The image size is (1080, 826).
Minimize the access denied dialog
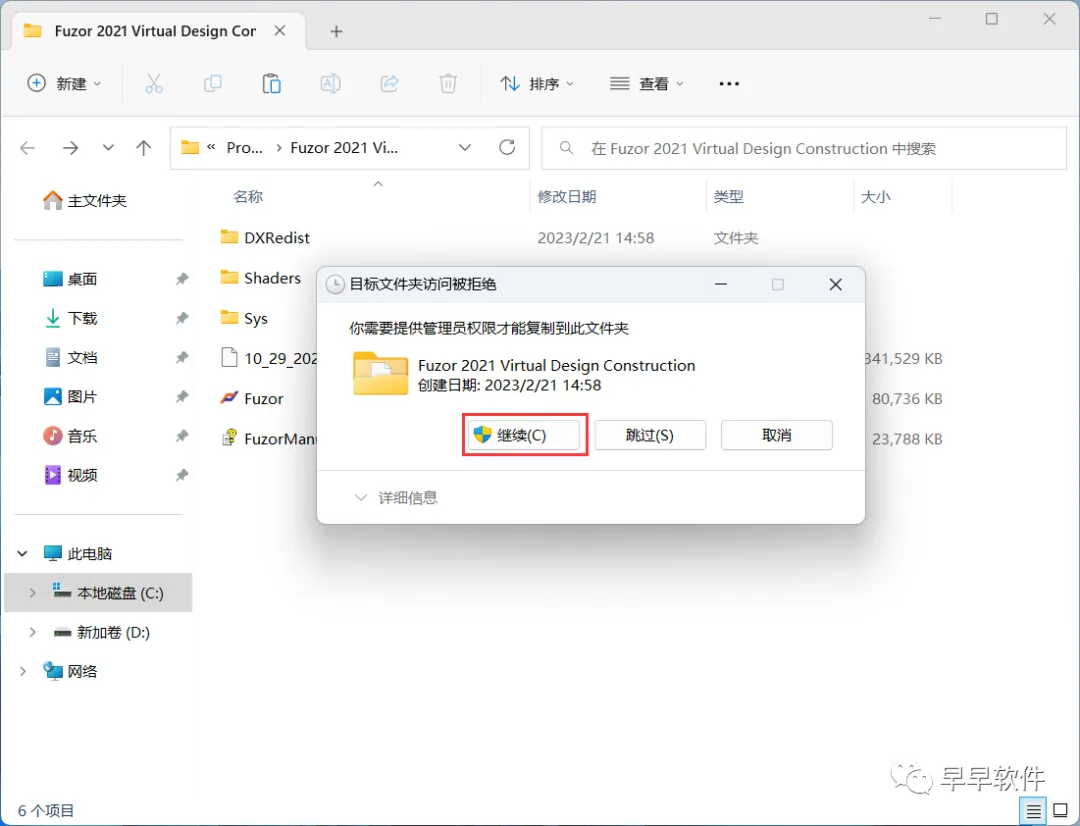(x=720, y=285)
